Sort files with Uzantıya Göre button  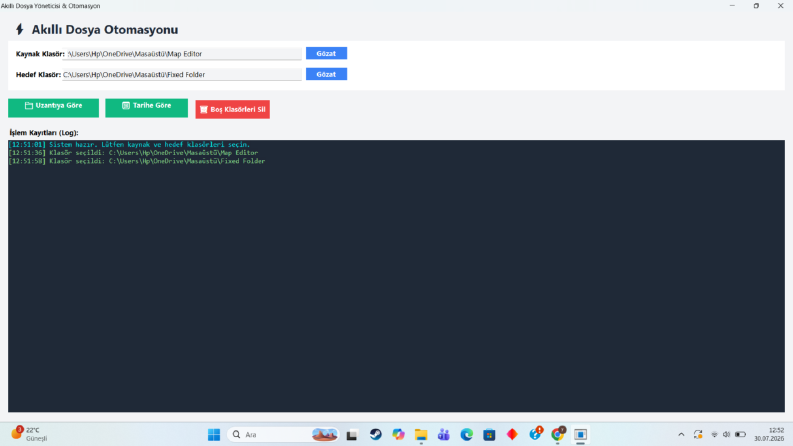[54, 108]
